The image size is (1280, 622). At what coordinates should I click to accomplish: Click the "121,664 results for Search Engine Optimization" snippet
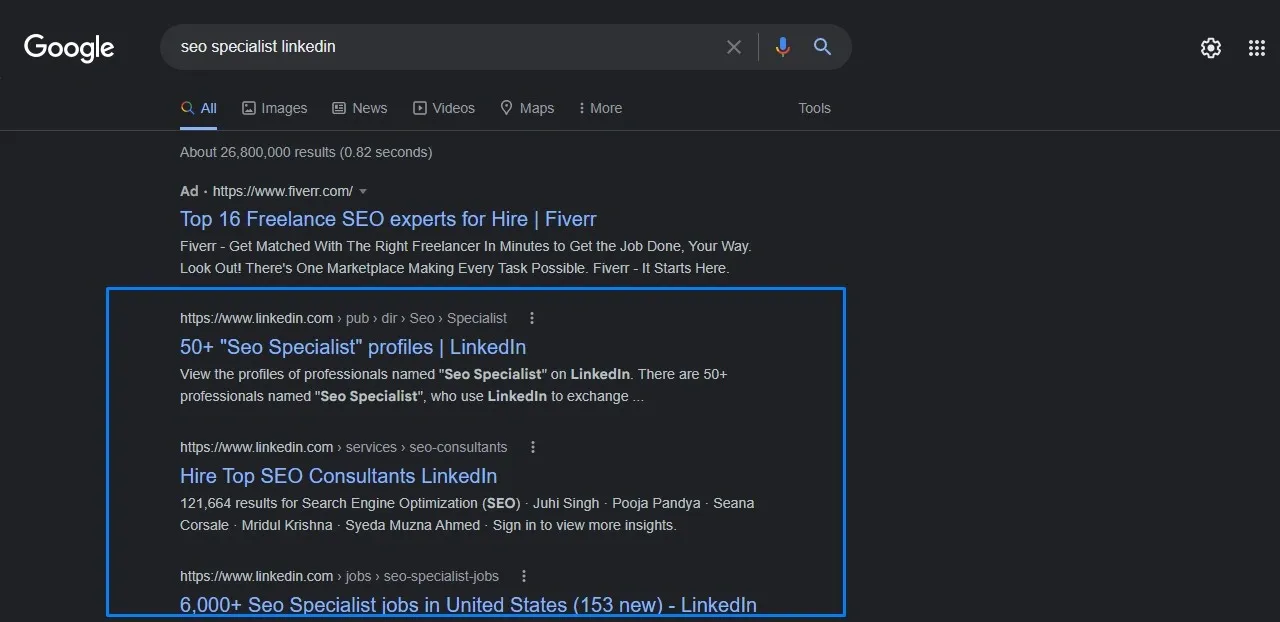click(467, 514)
